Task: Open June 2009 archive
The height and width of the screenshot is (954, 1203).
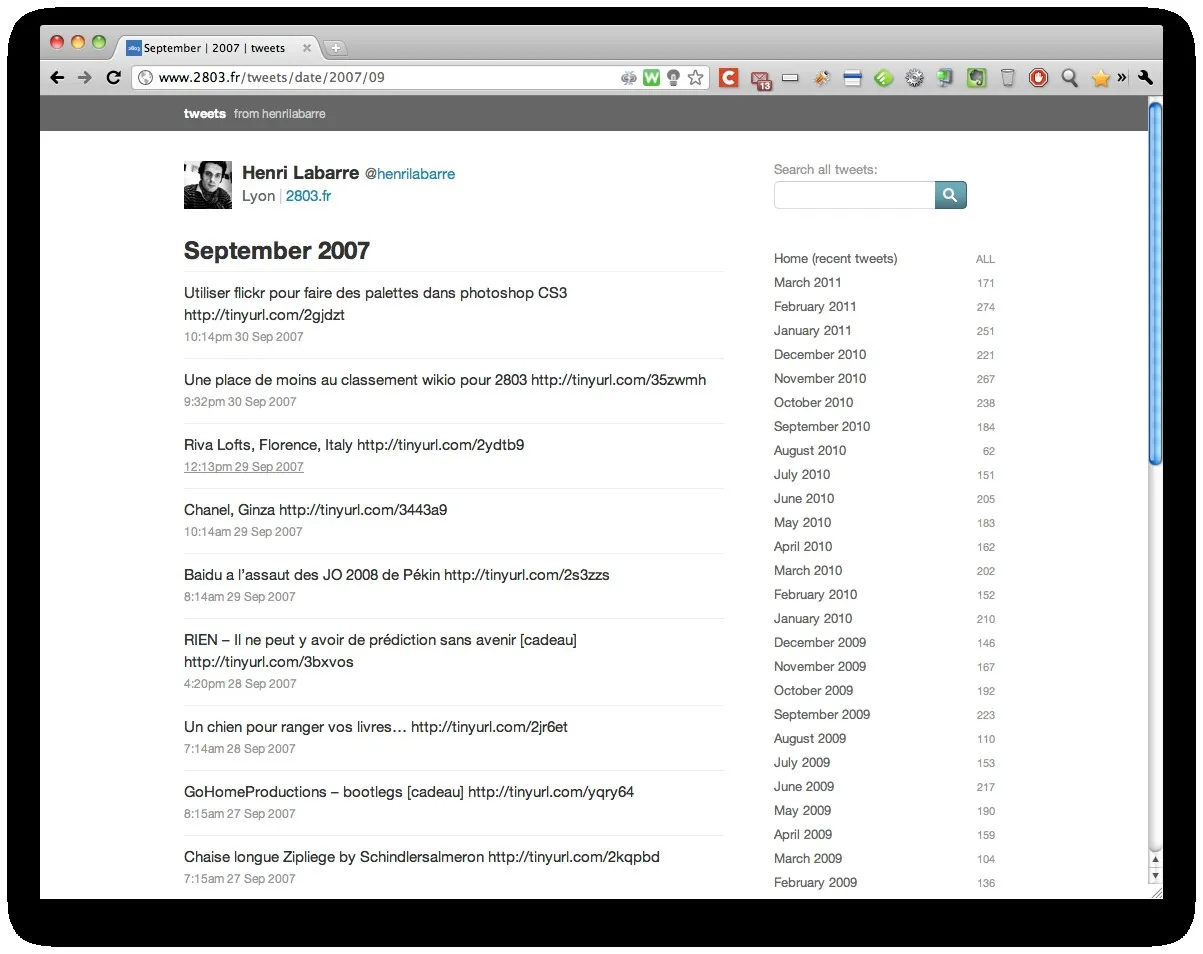Action: coord(804,787)
